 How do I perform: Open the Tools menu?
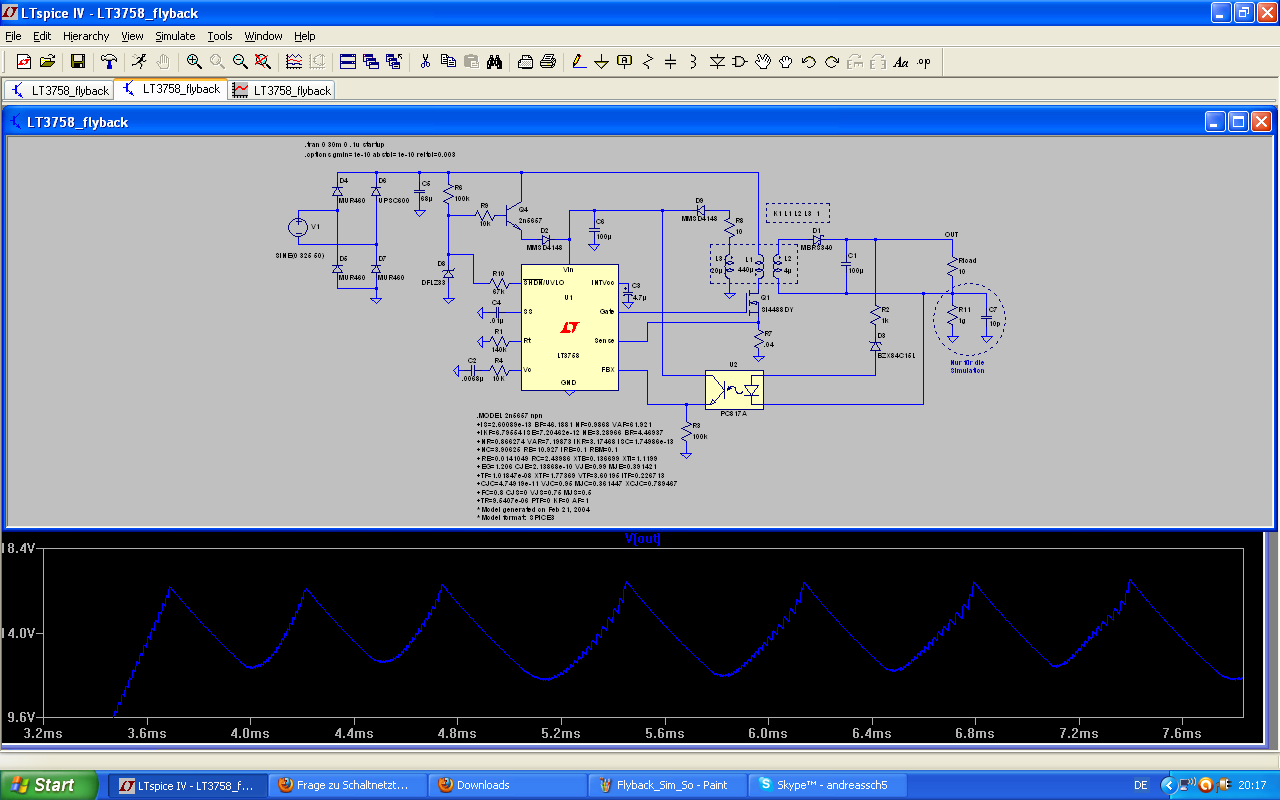pyautogui.click(x=220, y=36)
